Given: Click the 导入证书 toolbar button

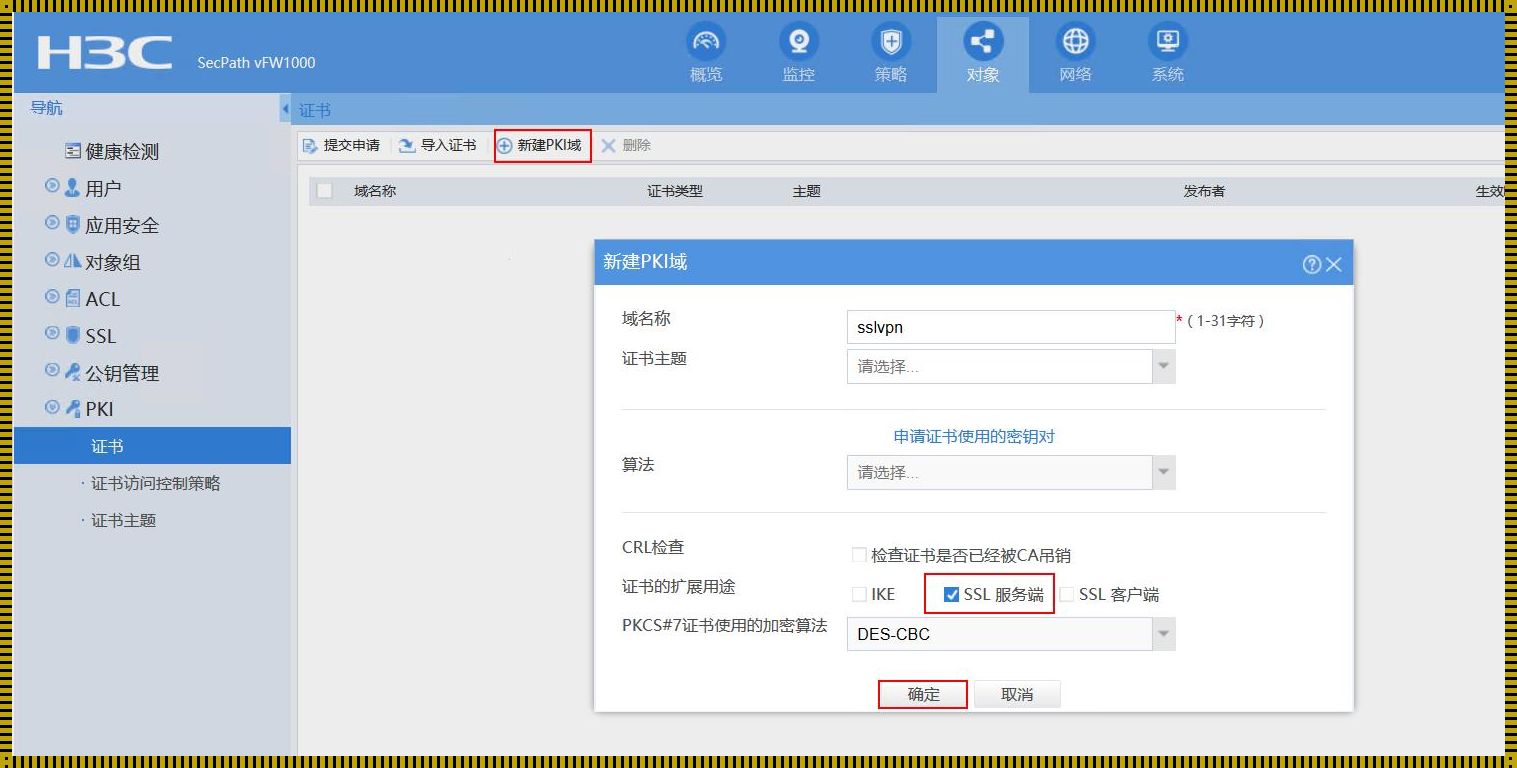Looking at the screenshot, I should pyautogui.click(x=438, y=145).
